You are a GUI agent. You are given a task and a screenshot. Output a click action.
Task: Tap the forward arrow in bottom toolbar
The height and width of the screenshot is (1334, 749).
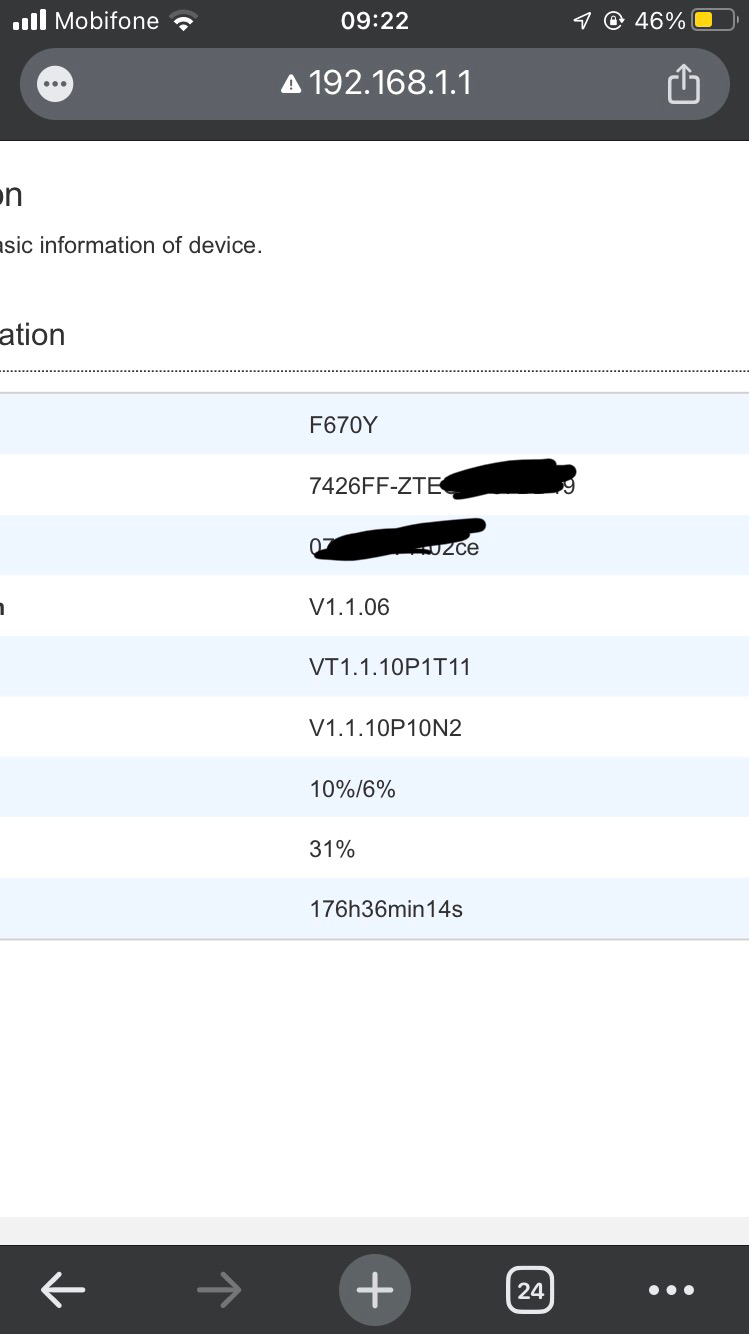pos(219,1290)
